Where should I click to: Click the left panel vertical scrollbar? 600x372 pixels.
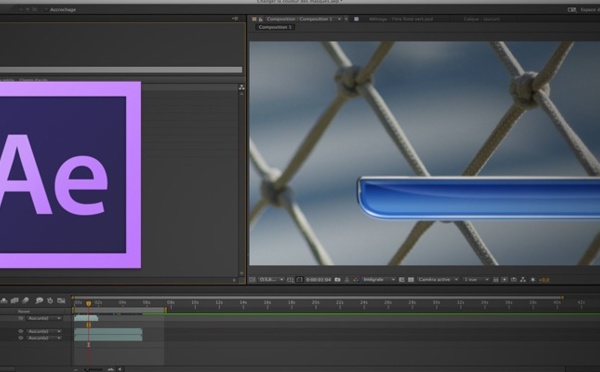tap(241, 183)
